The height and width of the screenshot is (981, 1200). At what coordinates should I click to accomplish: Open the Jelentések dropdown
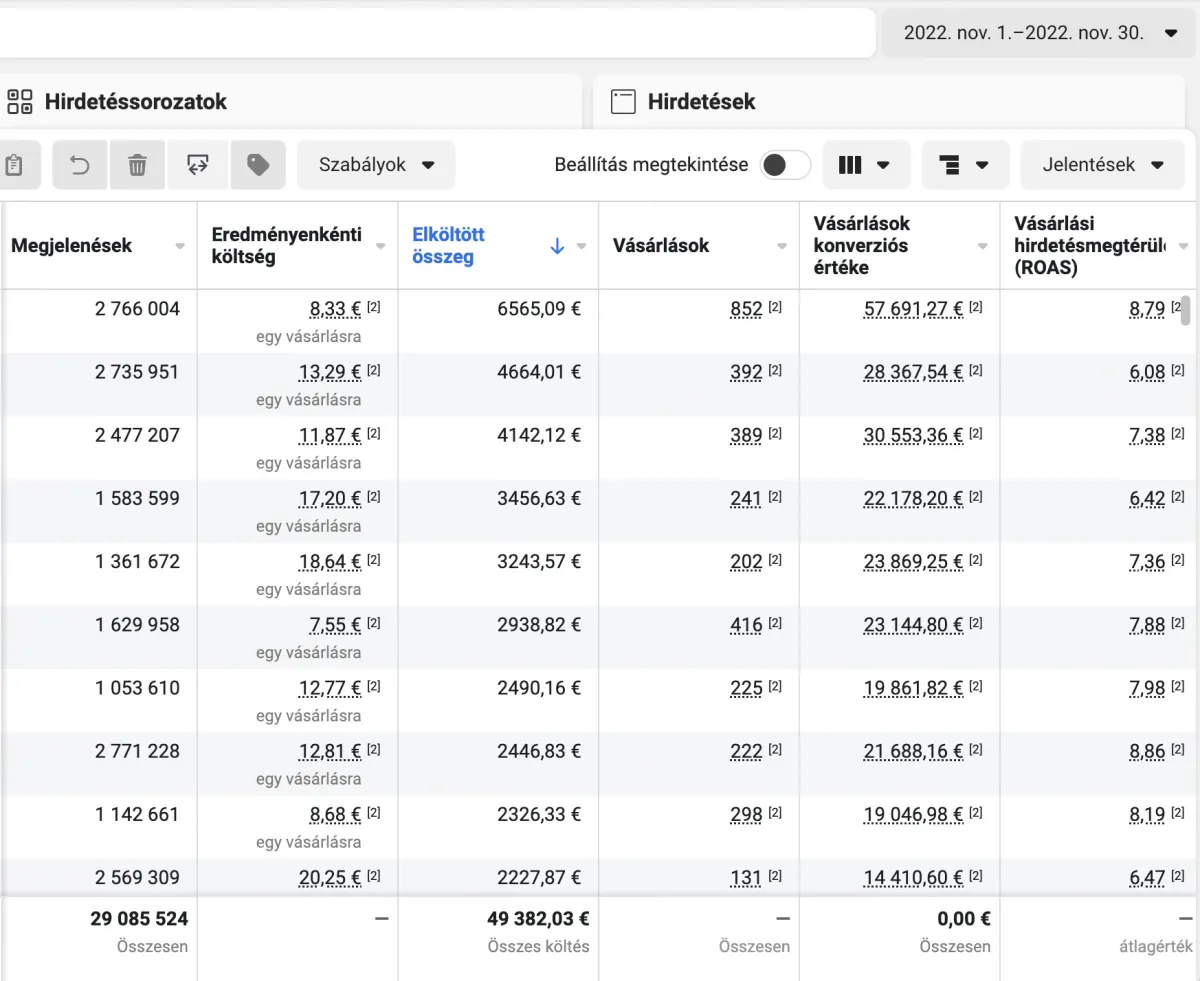[x=1103, y=165]
